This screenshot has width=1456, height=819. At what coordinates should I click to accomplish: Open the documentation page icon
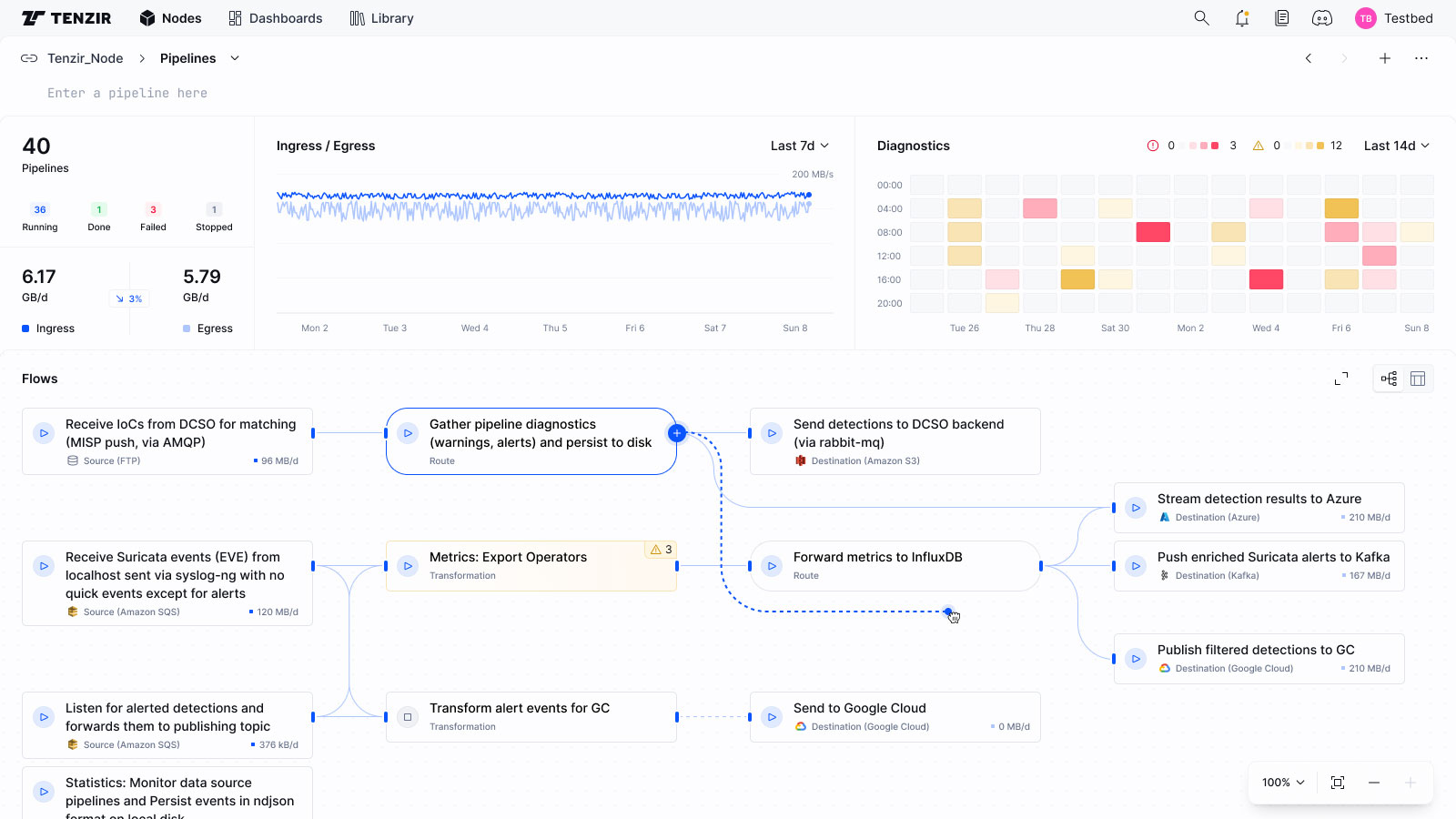1281,18
